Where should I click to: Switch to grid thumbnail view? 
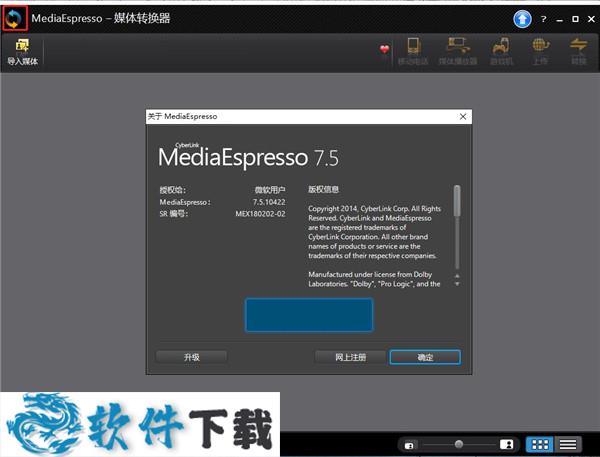click(540, 444)
